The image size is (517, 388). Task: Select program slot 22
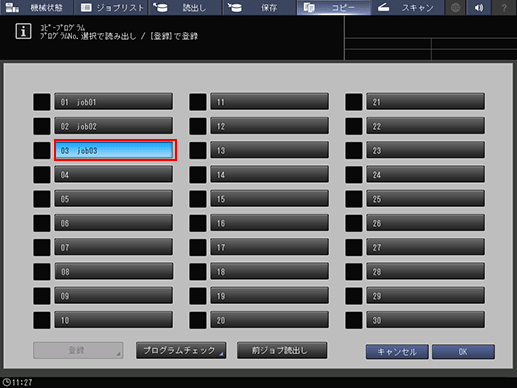426,126
